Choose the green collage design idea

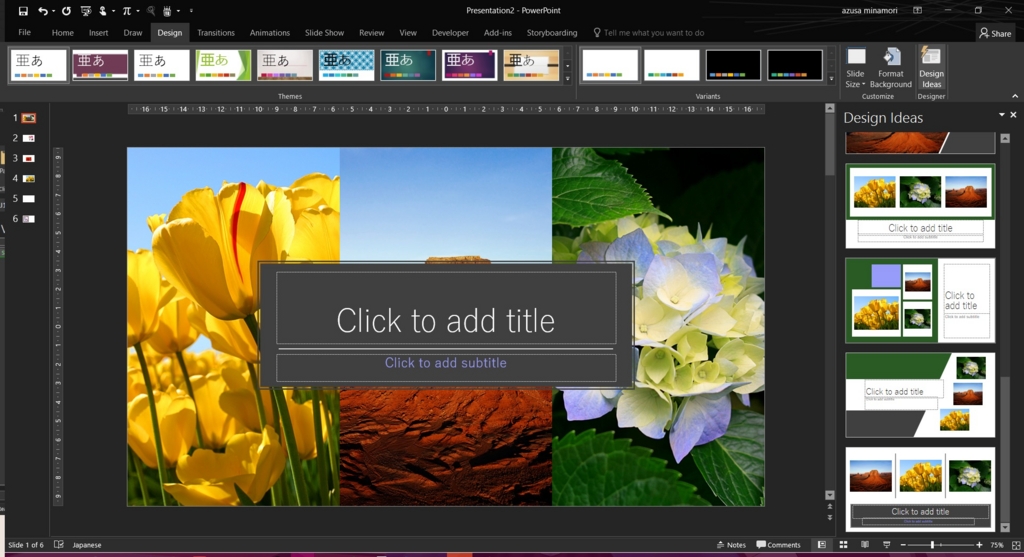[x=920, y=300]
